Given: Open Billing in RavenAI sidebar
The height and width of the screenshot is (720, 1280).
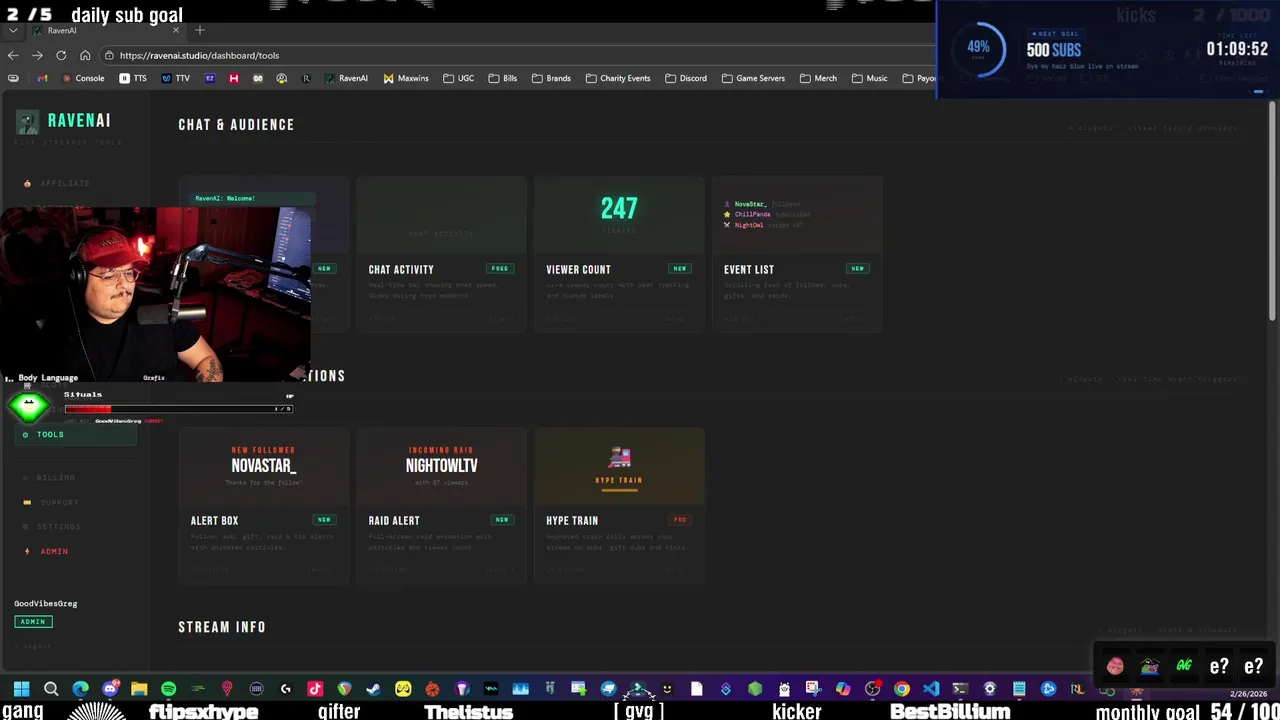Looking at the screenshot, I should coord(55,478).
